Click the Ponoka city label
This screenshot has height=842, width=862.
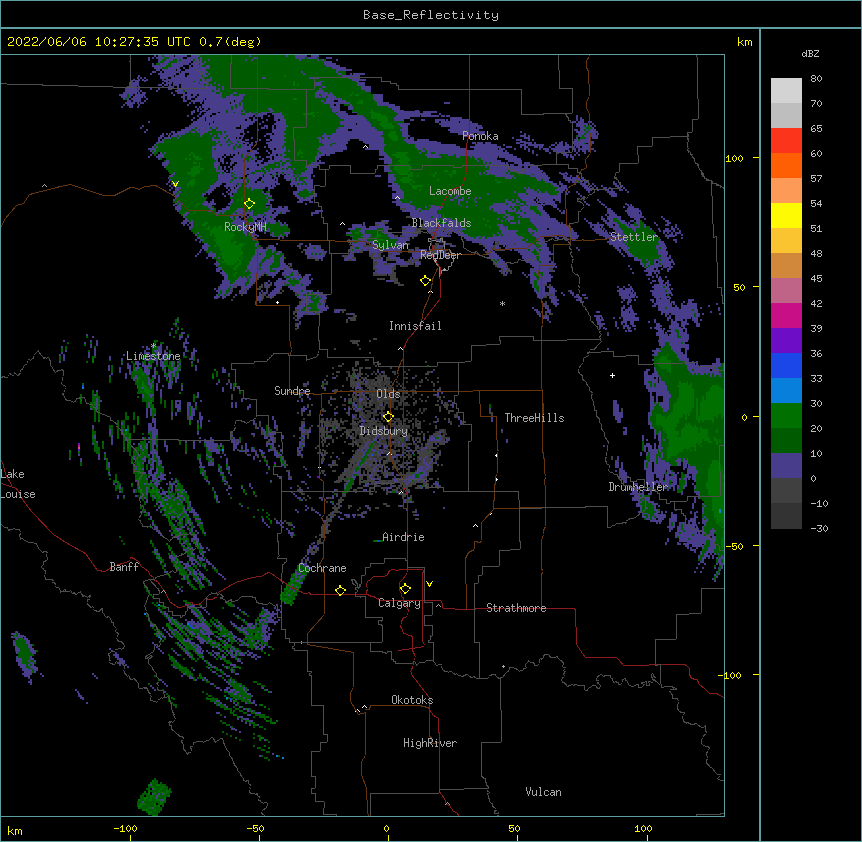480,136
